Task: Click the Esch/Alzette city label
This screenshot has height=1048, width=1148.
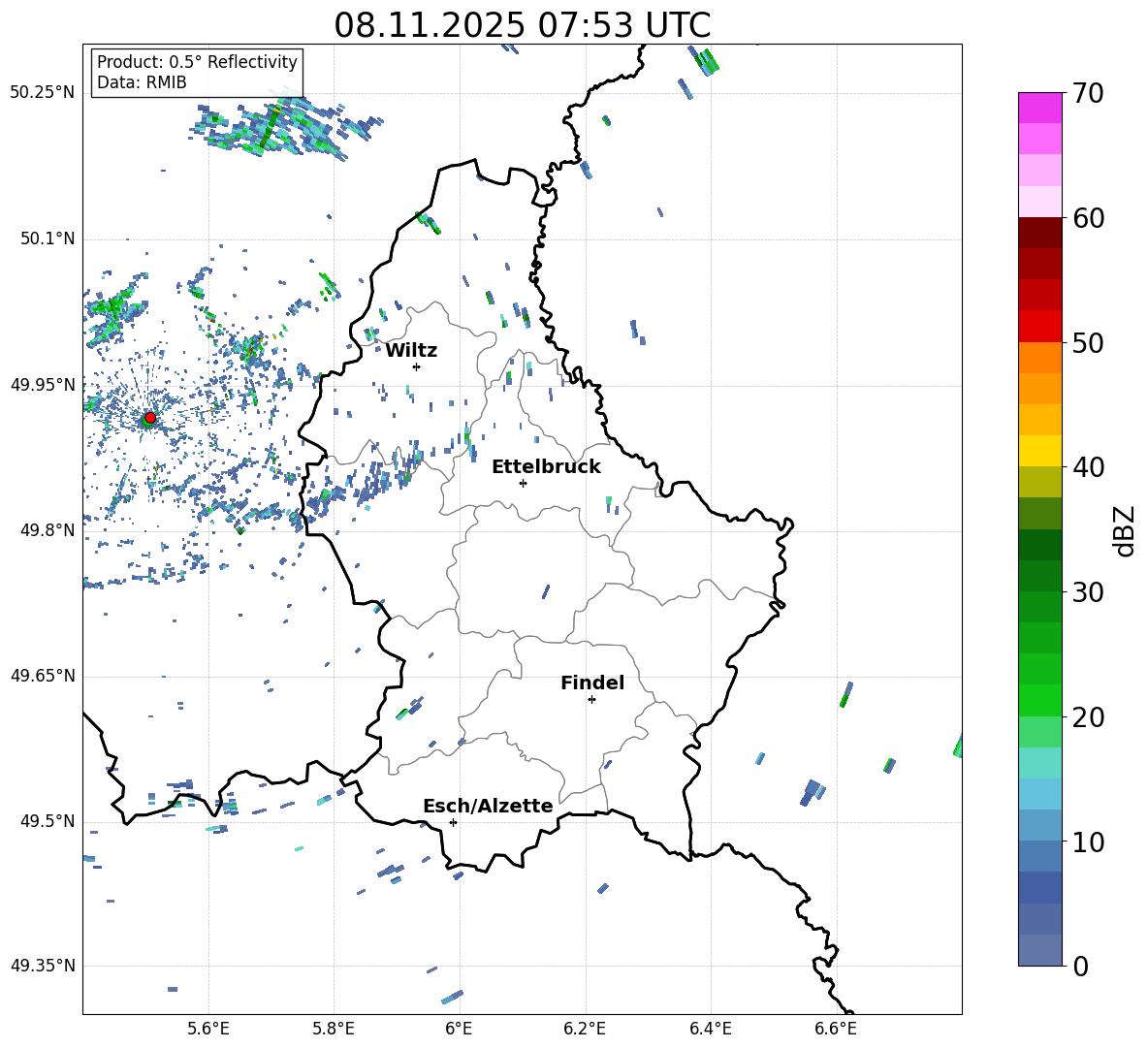Action: pyautogui.click(x=489, y=806)
